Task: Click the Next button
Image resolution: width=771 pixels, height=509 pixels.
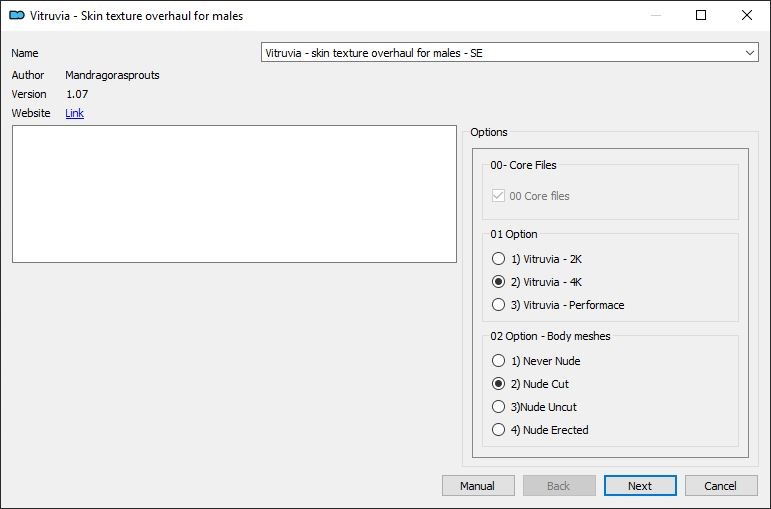Action: [640, 486]
